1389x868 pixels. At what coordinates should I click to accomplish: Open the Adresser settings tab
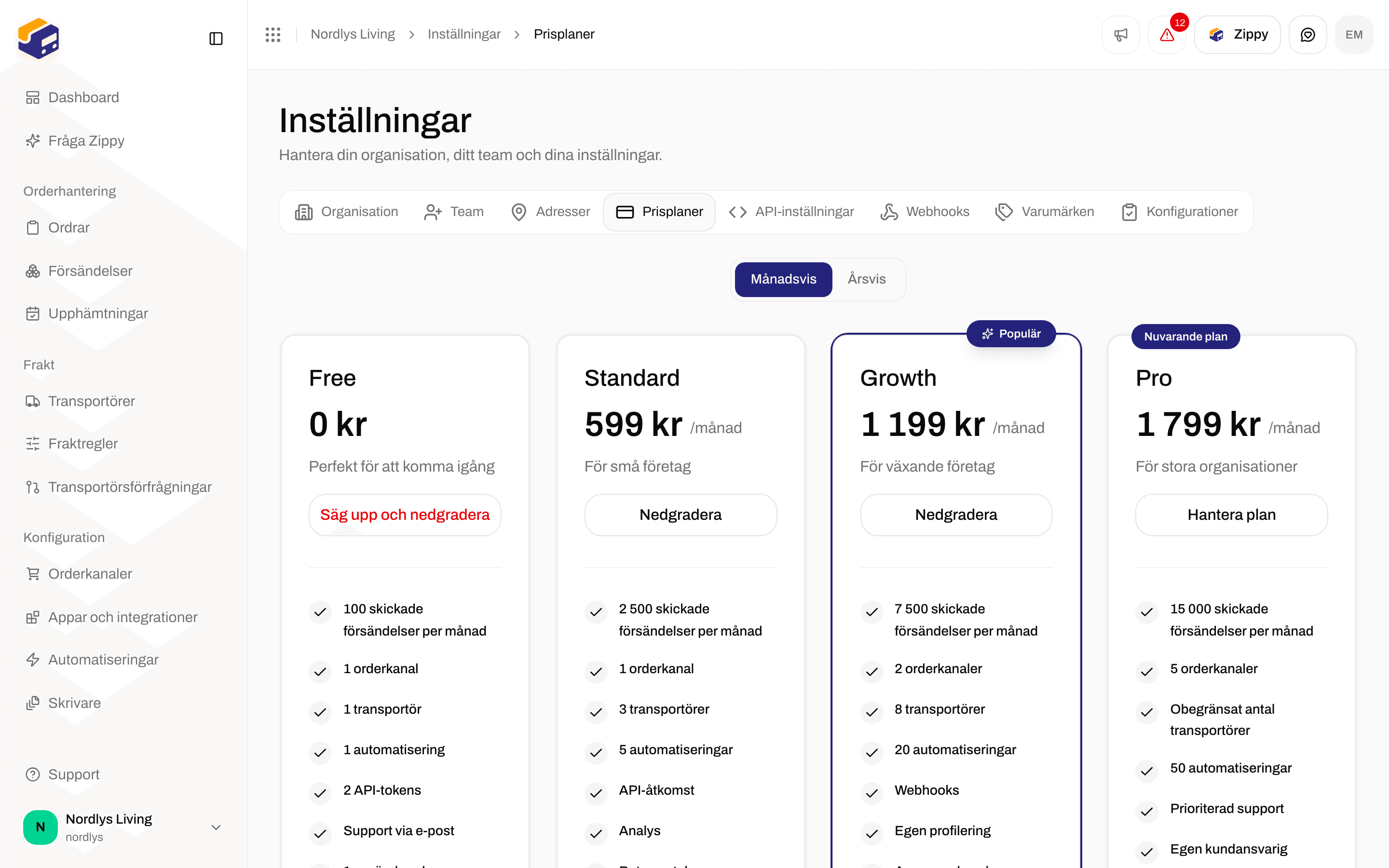point(550,212)
